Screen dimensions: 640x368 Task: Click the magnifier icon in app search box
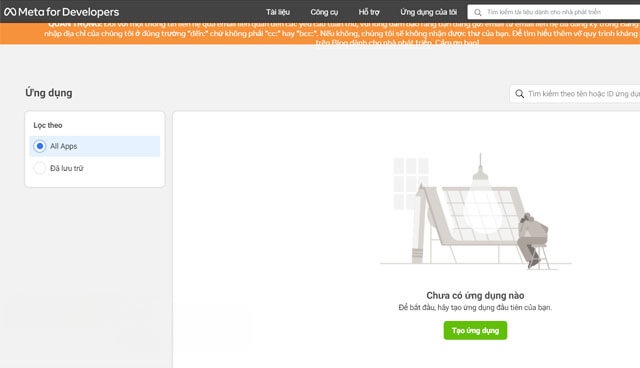(x=519, y=94)
